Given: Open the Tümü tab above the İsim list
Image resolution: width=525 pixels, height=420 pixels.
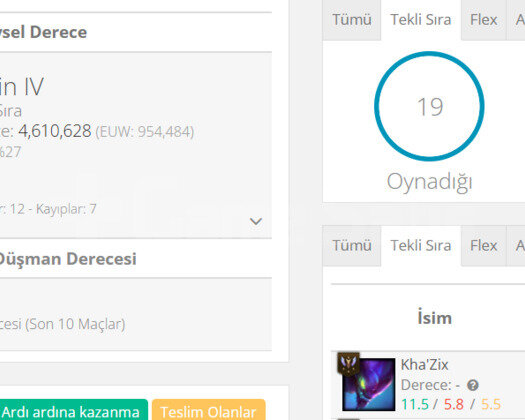Looking at the screenshot, I should click(x=352, y=246).
